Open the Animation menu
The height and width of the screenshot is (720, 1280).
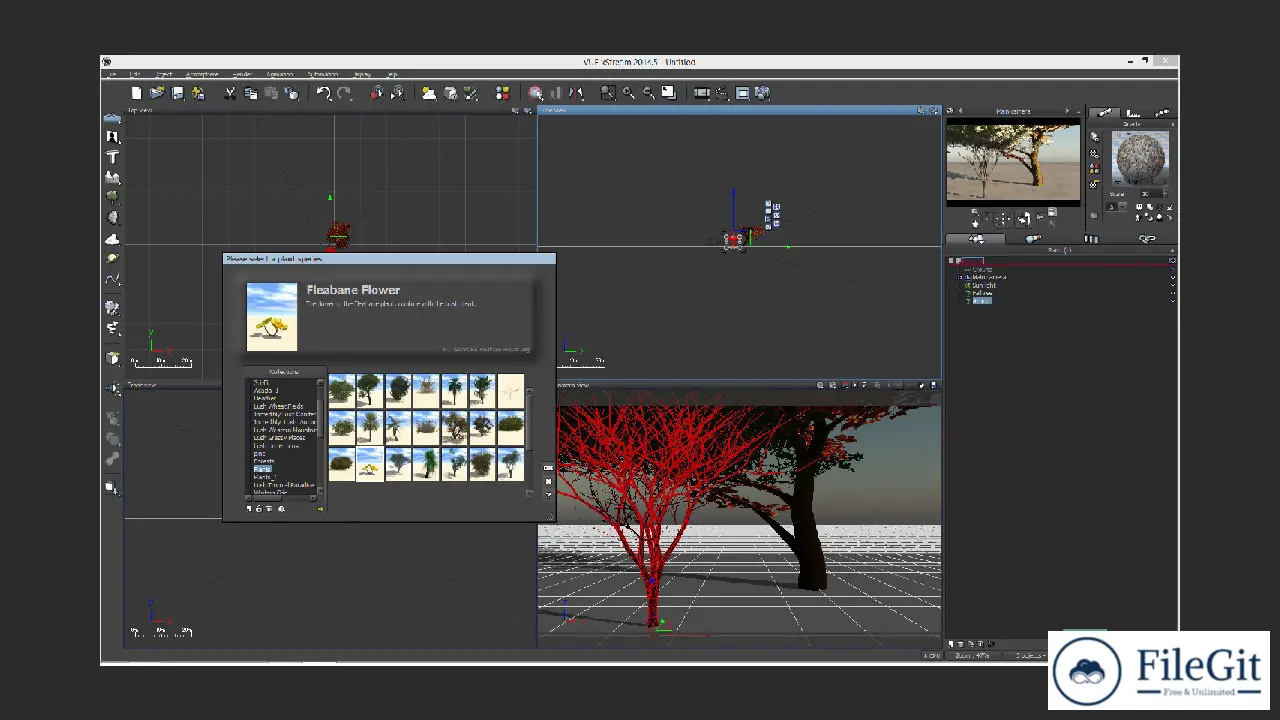[280, 75]
